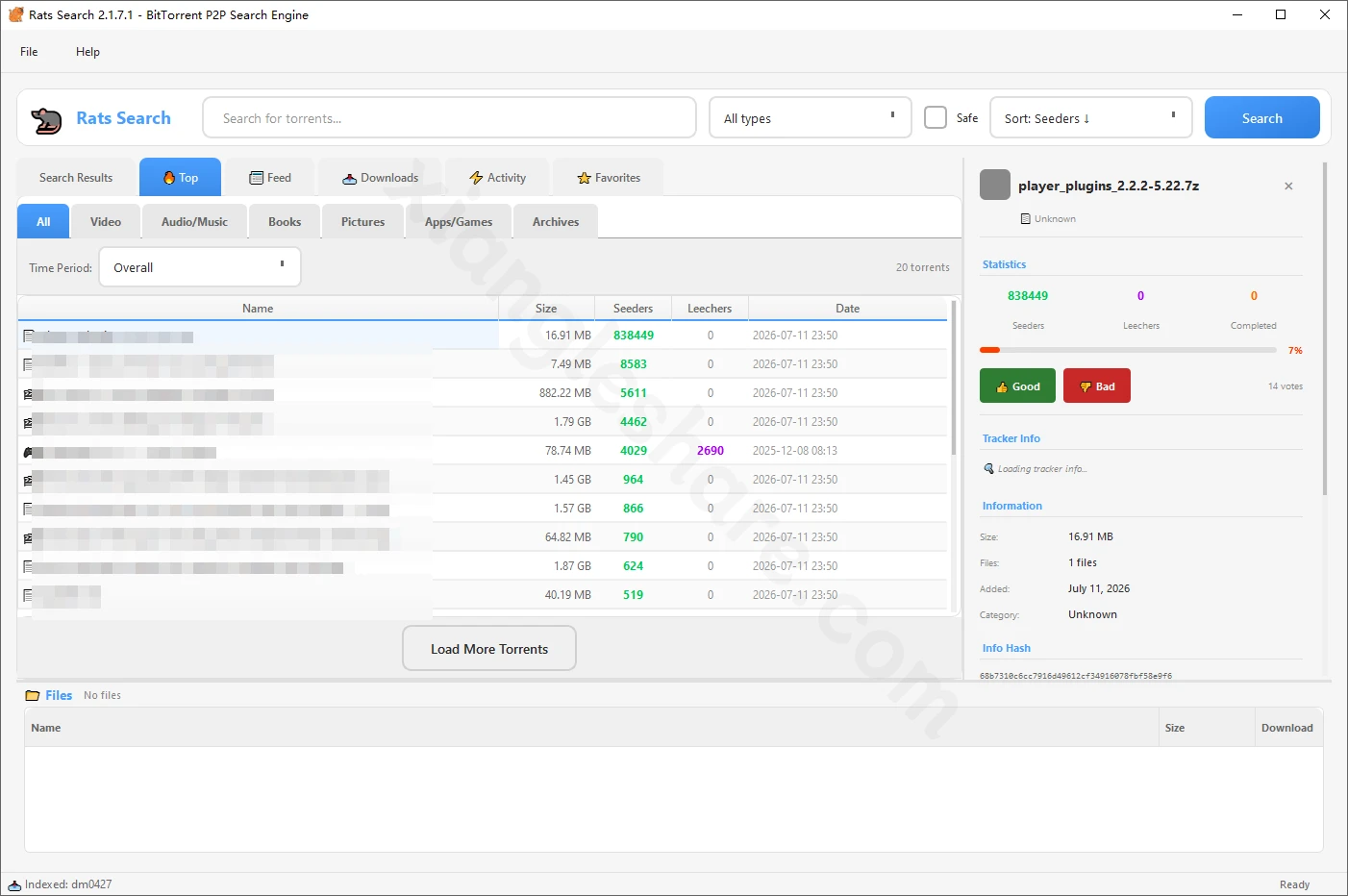This screenshot has height=896, width=1348.
Task: Select the row with 8583 seeders
Action: click(x=483, y=364)
